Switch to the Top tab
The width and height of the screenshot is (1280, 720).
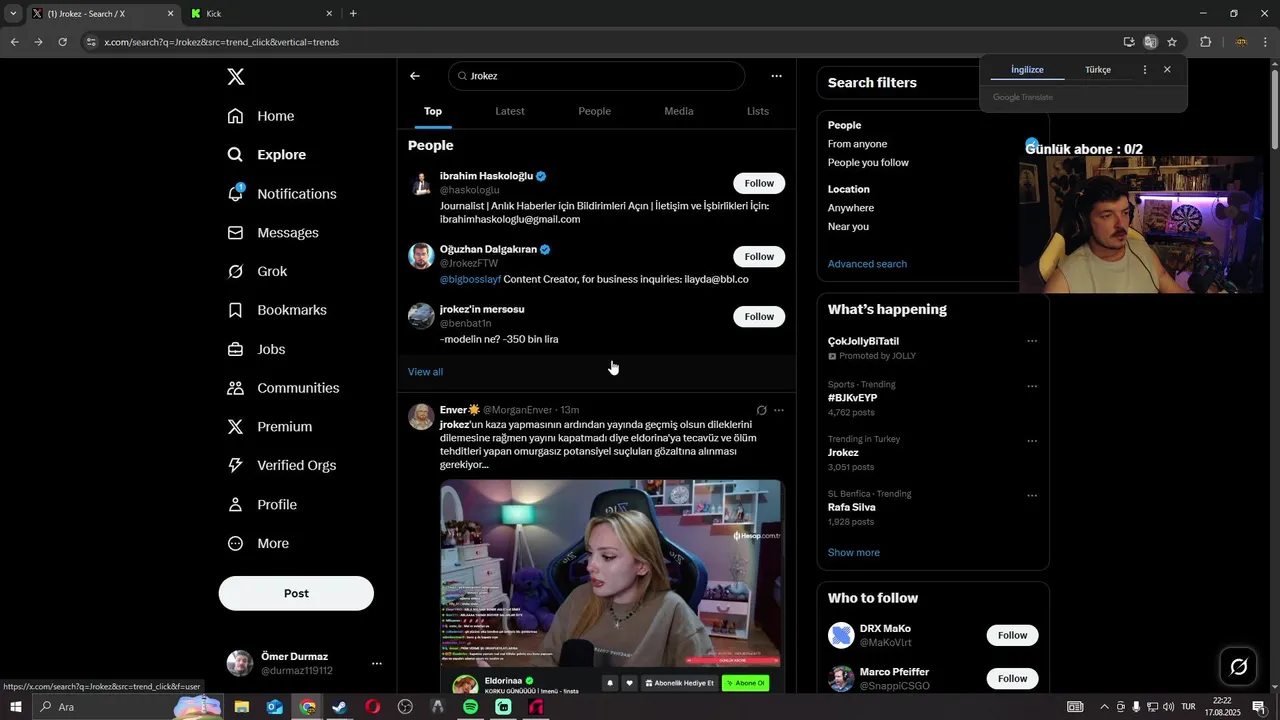click(433, 111)
